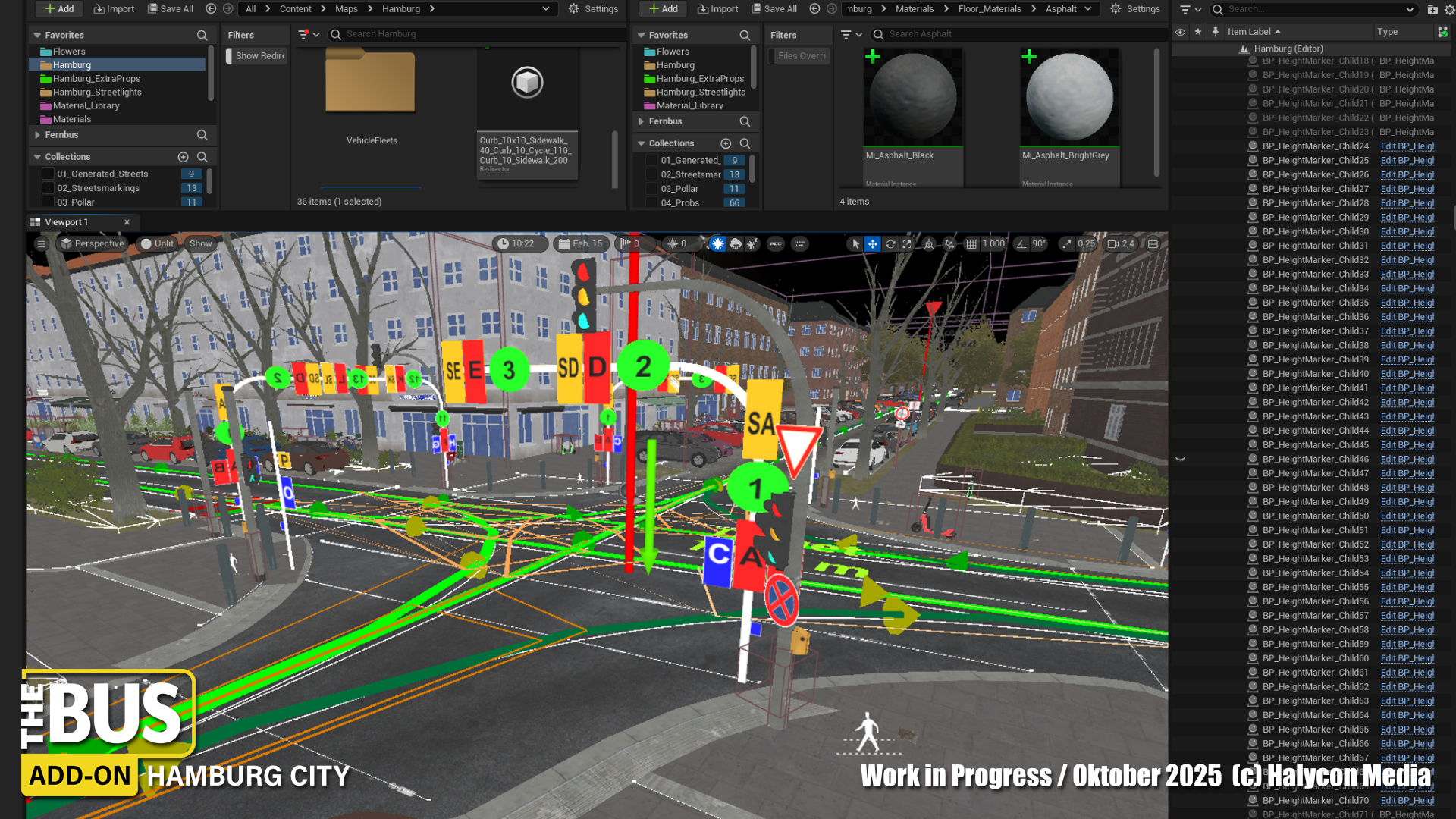Select the rotate gizmo tool

[x=890, y=244]
